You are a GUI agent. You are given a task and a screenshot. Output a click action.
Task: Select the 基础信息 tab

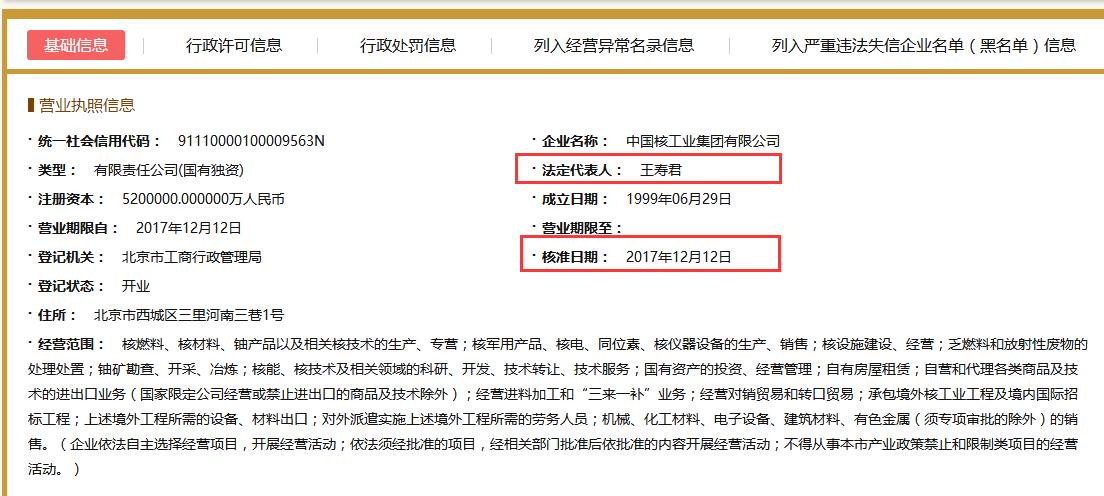[76, 45]
